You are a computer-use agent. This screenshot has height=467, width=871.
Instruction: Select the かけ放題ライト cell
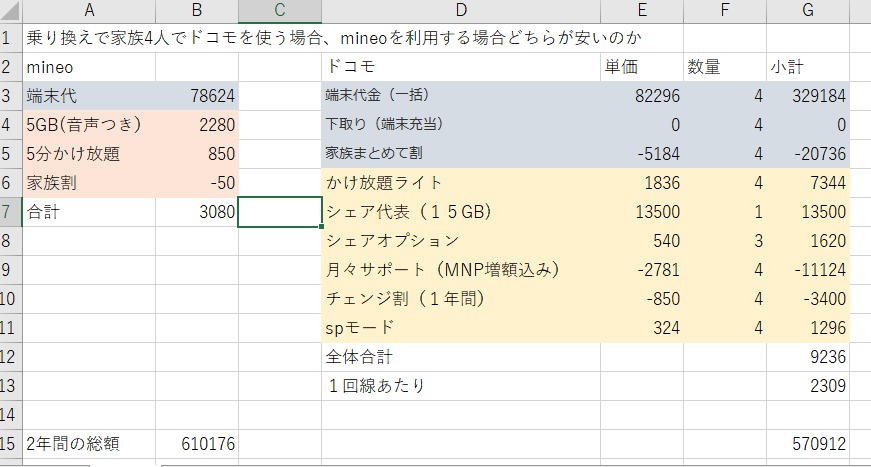[460, 183]
